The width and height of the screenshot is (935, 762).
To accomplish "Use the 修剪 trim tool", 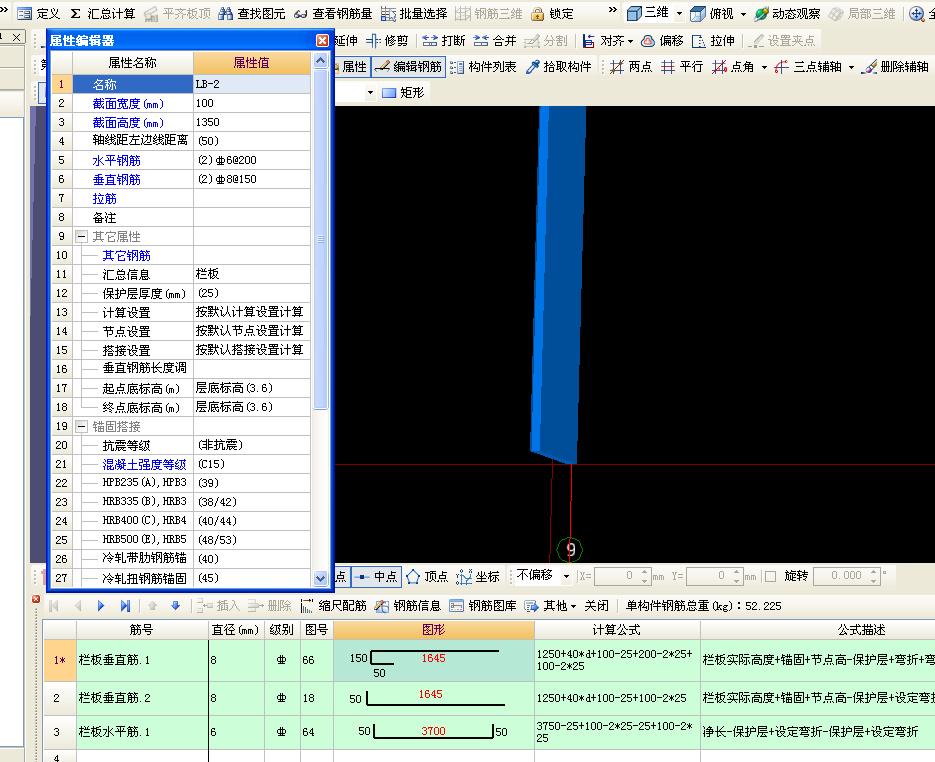I will click(387, 41).
